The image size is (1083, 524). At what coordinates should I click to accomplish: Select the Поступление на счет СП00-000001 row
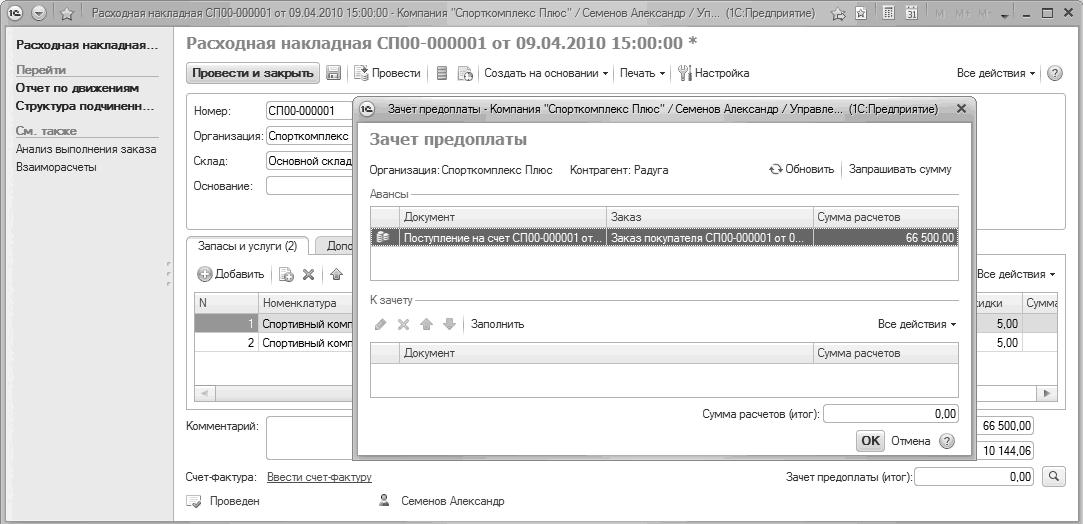[x=664, y=237]
